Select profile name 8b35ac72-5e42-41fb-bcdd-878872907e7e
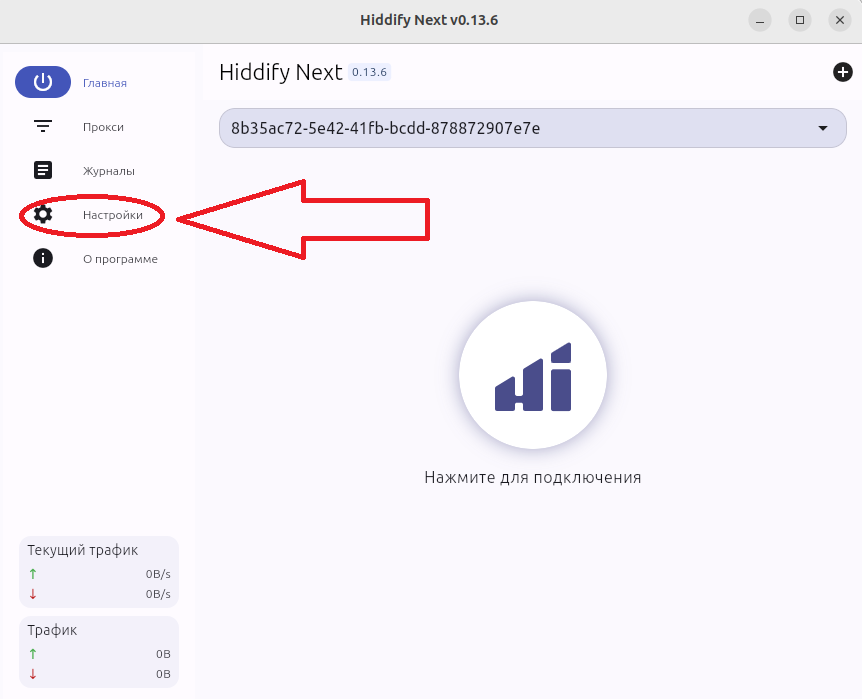 point(385,128)
